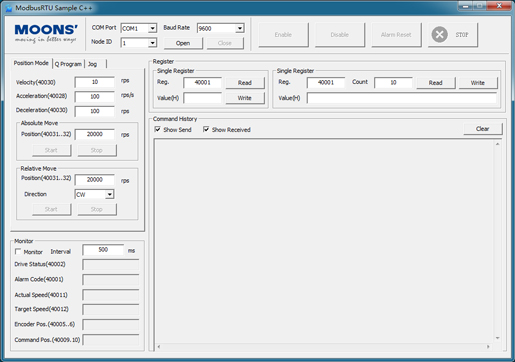This screenshot has height=362, width=515.
Task: Click the Command History scroll up arrow
Action: (497, 144)
